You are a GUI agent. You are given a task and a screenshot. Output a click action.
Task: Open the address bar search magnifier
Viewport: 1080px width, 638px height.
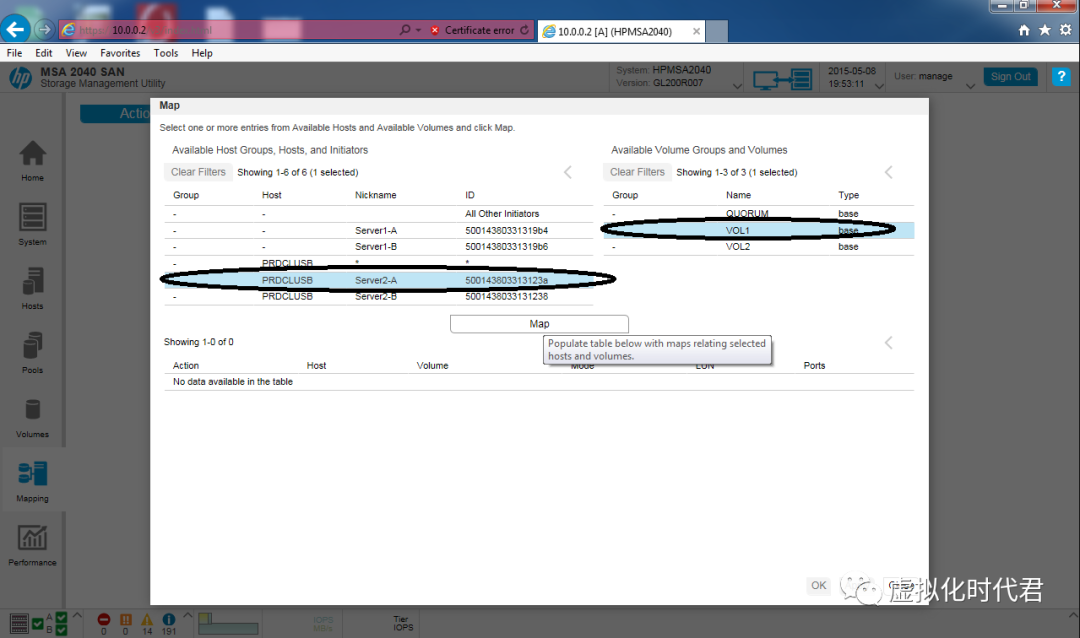point(405,30)
